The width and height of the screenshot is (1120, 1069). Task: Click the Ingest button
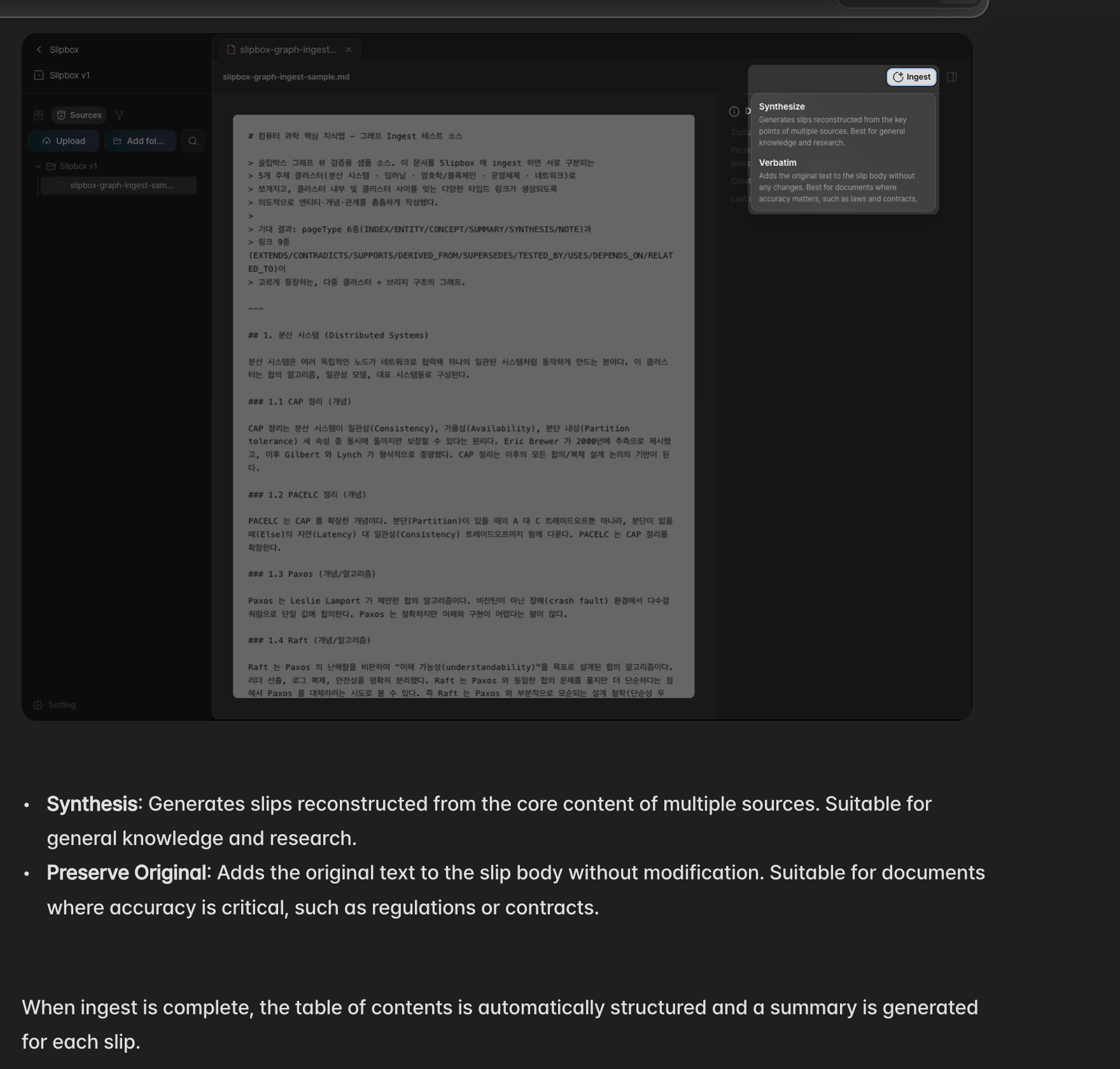coord(911,77)
